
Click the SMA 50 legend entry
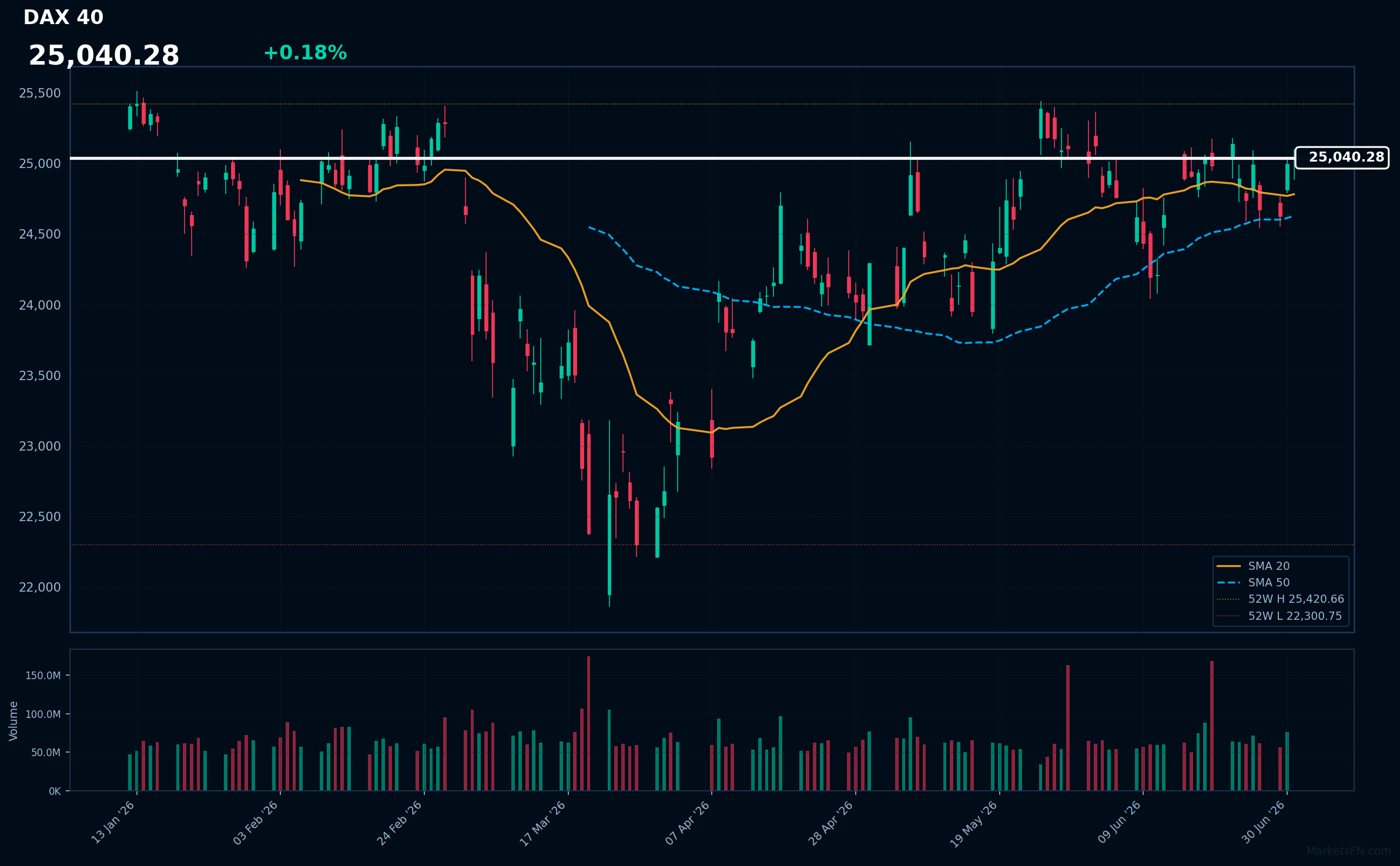point(1253,583)
